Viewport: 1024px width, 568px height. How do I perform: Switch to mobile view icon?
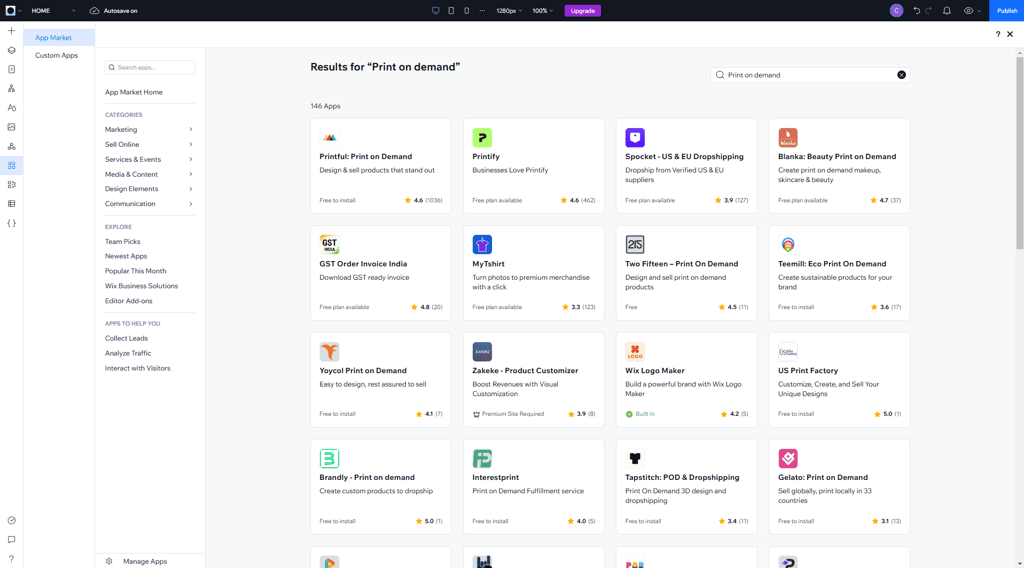tap(466, 10)
